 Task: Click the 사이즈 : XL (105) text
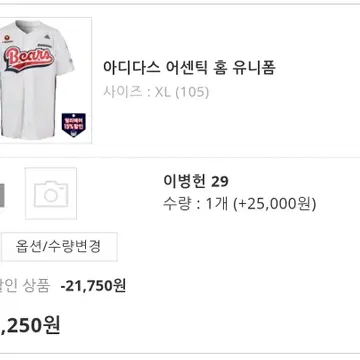coord(156,92)
